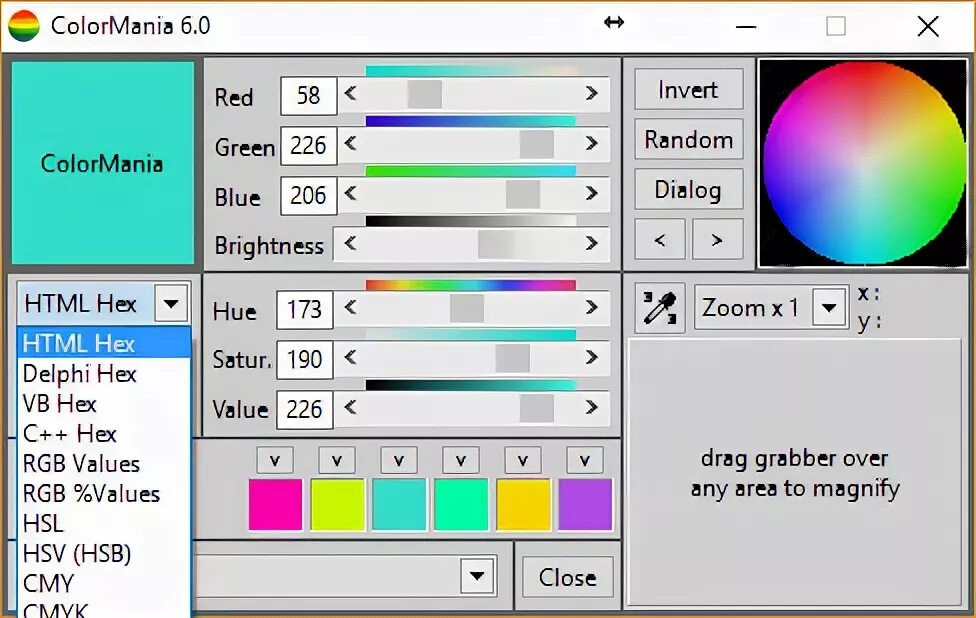Image resolution: width=976 pixels, height=618 pixels.
Task: Click the Value slider thumb
Action: pyautogui.click(x=537, y=408)
